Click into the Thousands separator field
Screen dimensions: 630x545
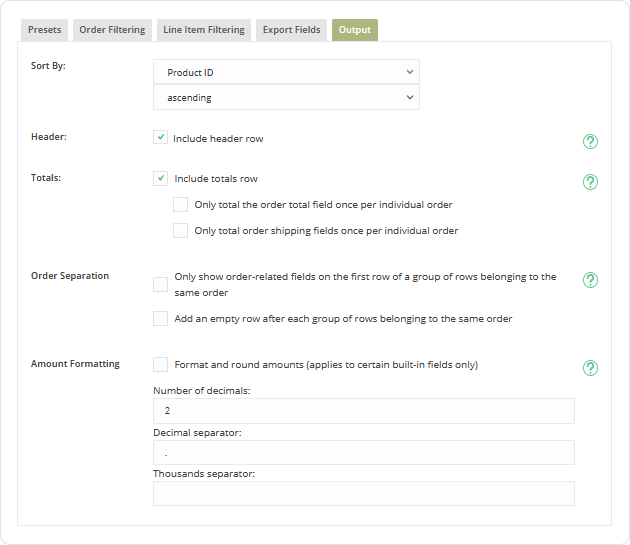tap(363, 494)
